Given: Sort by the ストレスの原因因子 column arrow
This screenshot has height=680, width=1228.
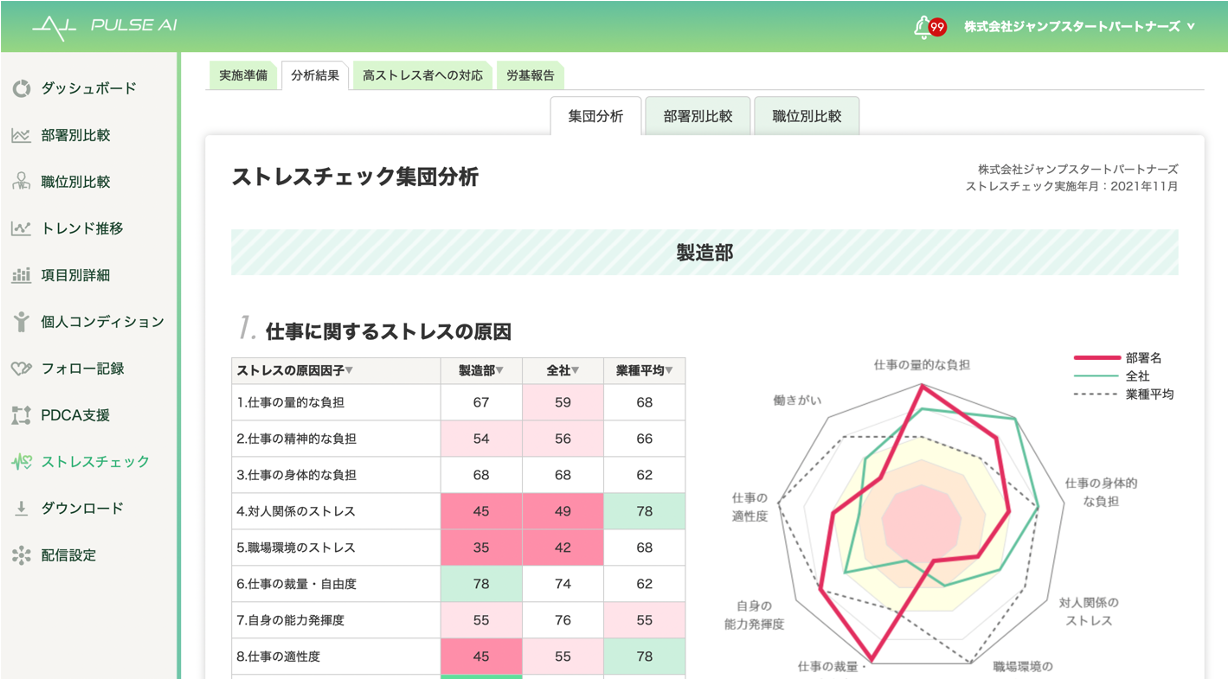Looking at the screenshot, I should pos(349,371).
